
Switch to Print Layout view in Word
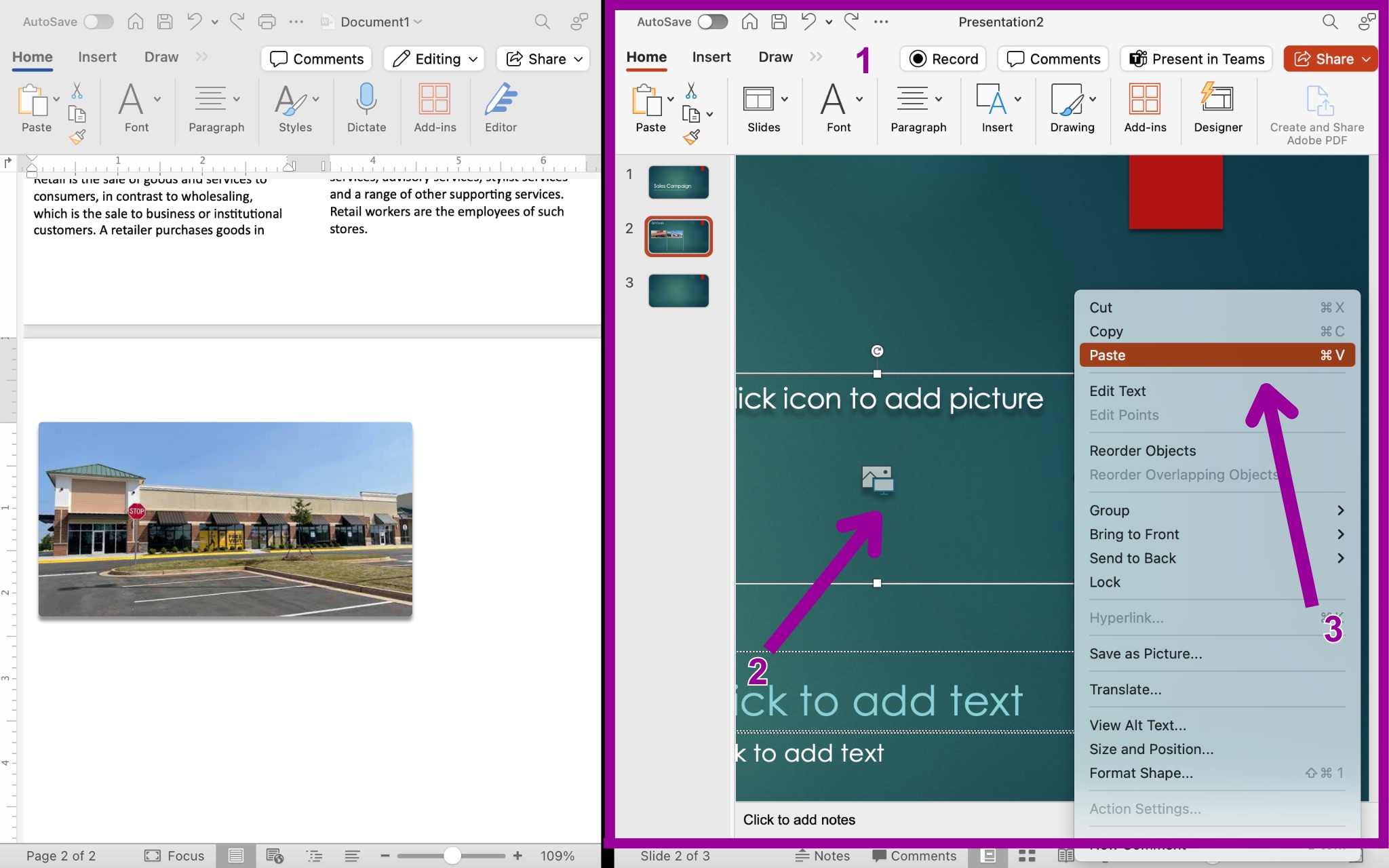(x=236, y=856)
